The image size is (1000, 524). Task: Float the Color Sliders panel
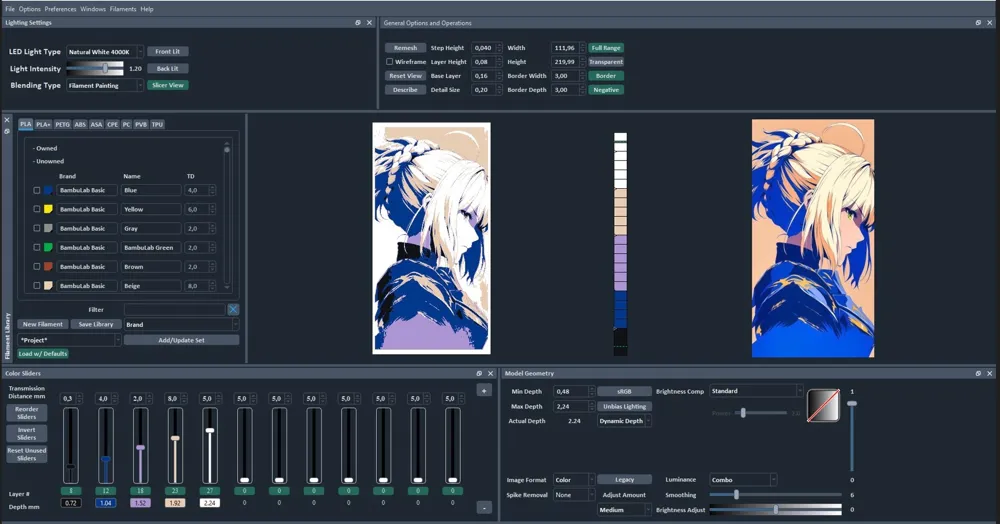tap(479, 374)
